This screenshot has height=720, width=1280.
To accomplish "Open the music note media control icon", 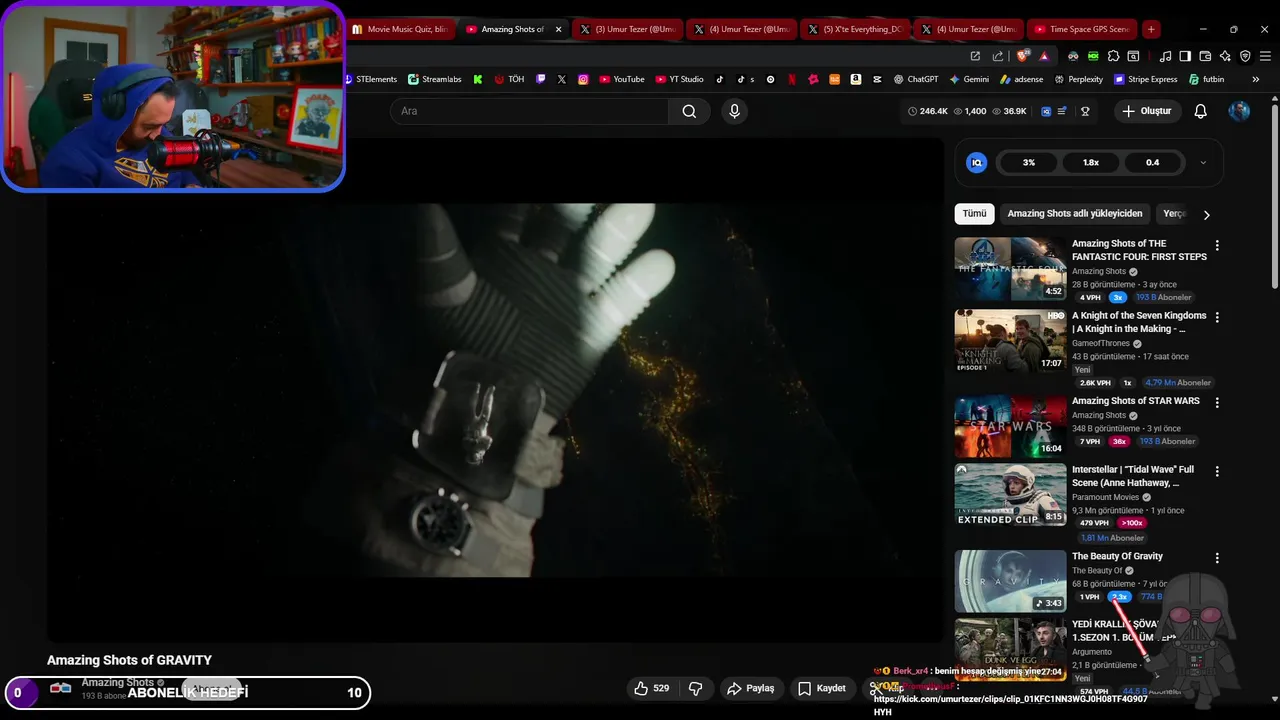I will (1165, 56).
